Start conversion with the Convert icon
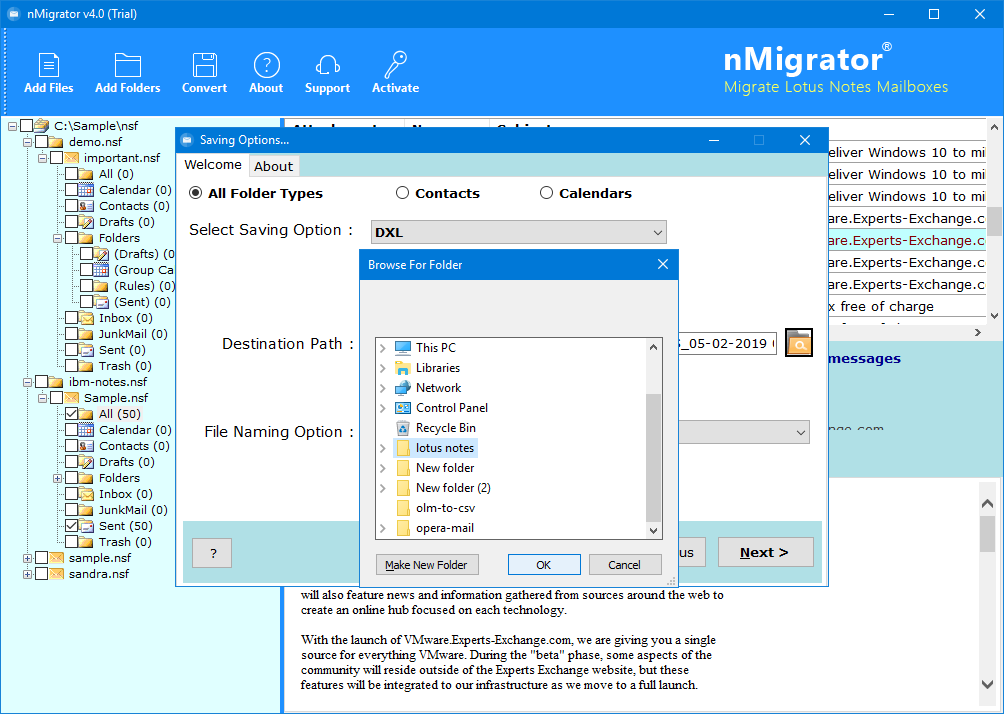 tap(204, 65)
